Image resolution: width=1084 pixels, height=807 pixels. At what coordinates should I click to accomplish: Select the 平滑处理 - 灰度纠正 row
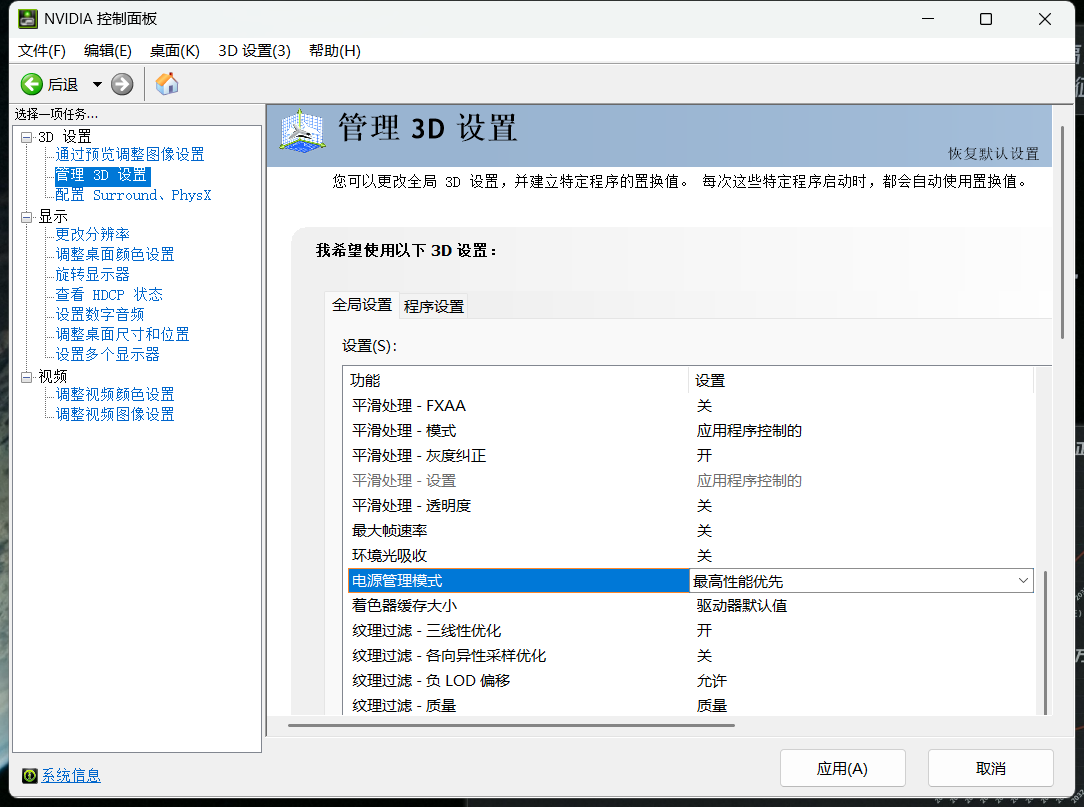[x=691, y=456]
